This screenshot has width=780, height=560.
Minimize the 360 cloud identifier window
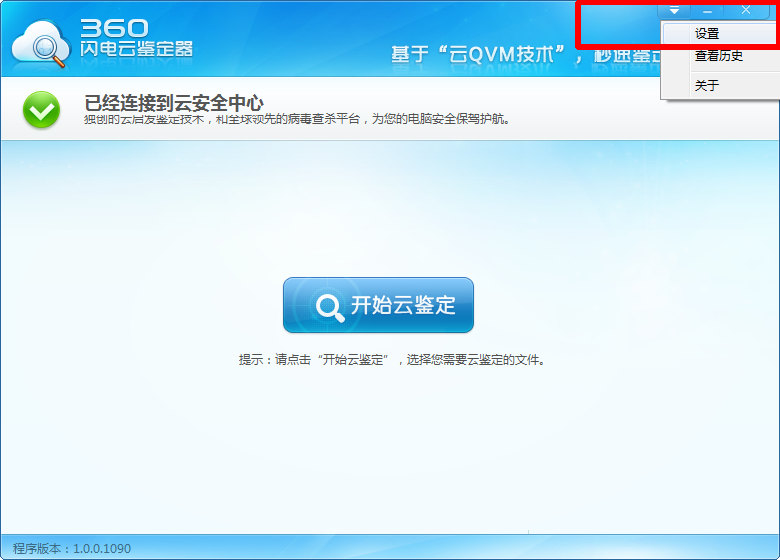pyautogui.click(x=707, y=10)
